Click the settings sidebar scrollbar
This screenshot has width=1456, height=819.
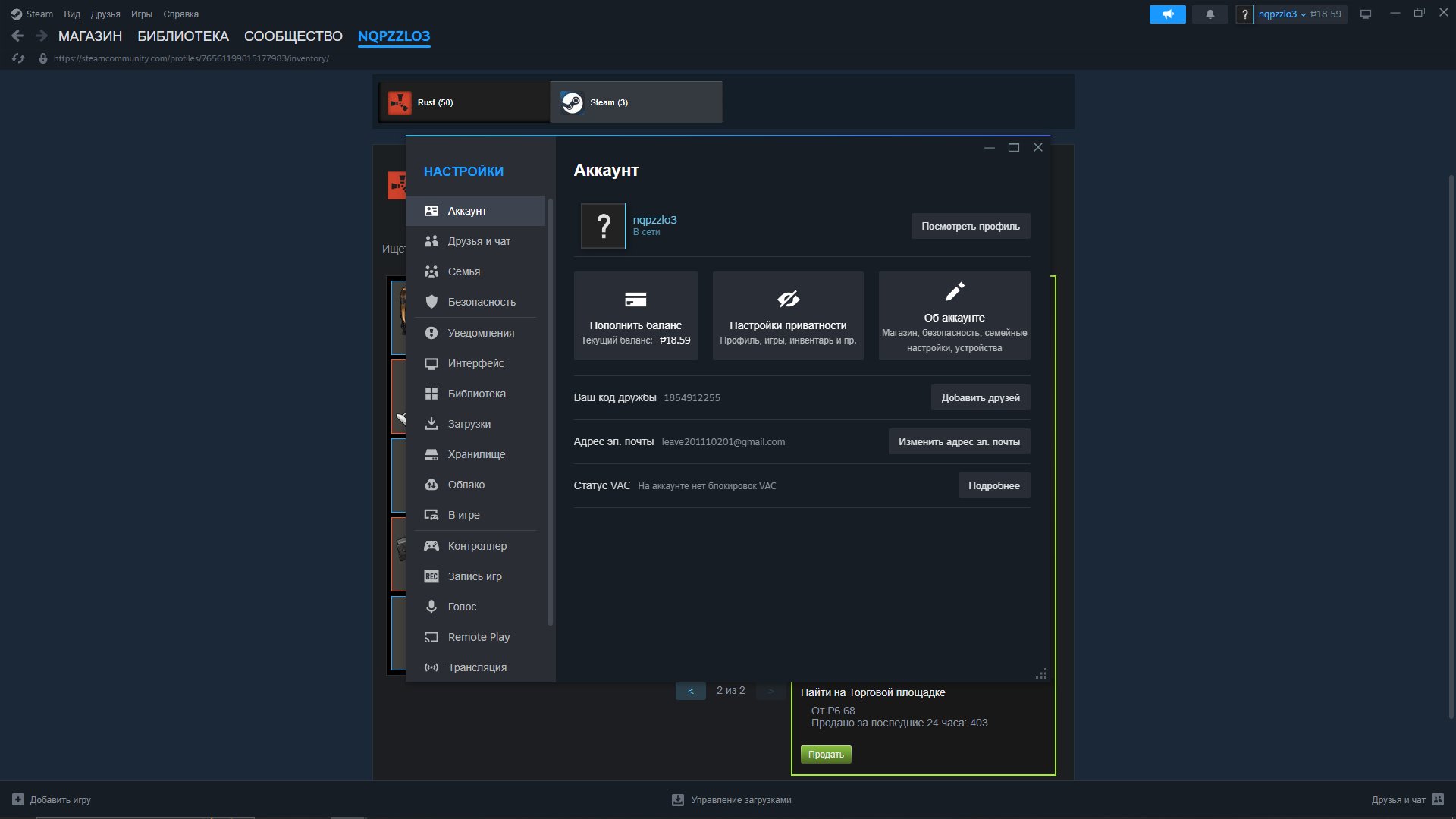click(x=551, y=412)
